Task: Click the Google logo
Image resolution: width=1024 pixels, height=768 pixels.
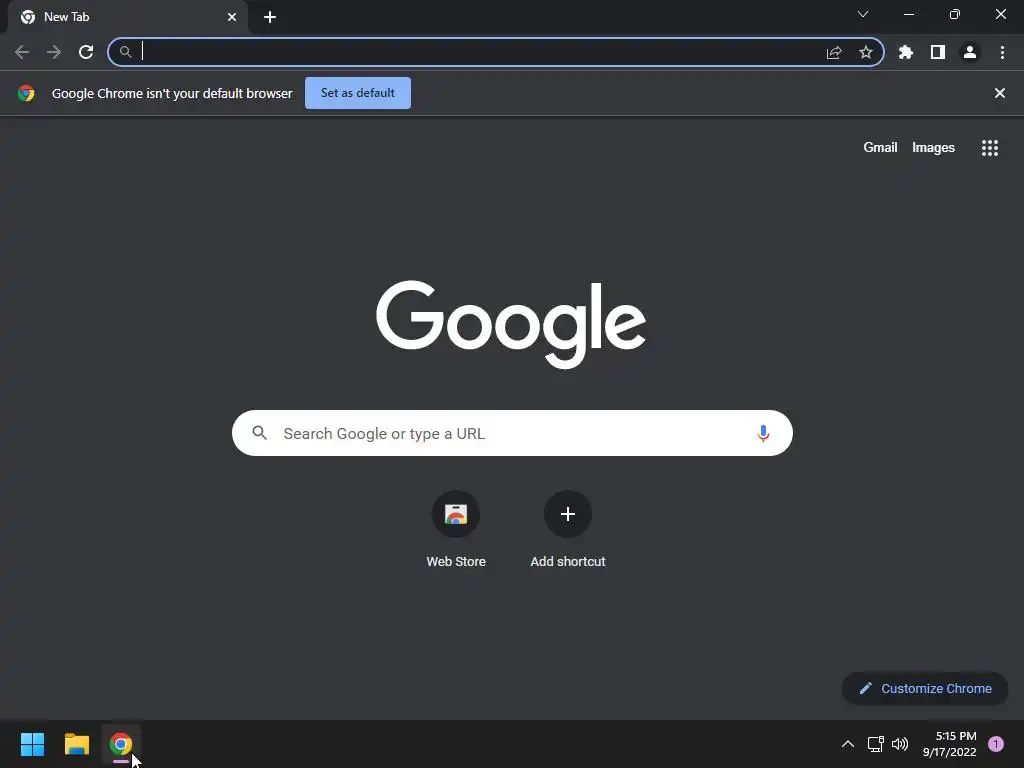Action: (x=511, y=325)
